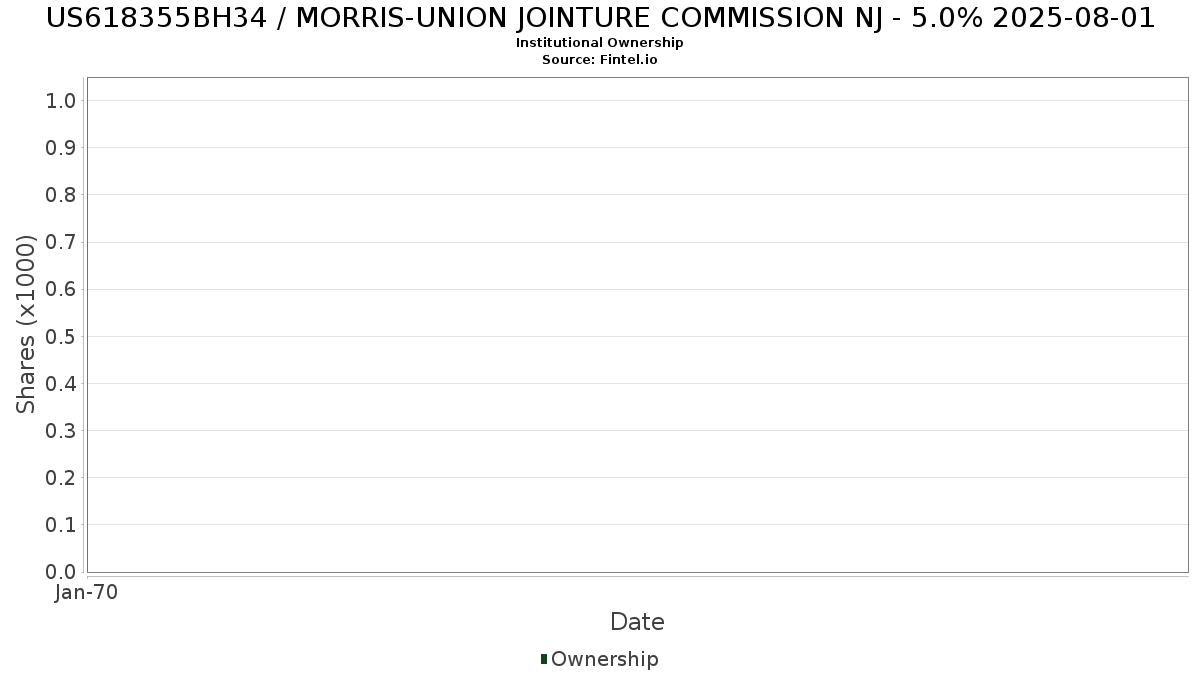Viewport: 1200px width, 675px height.
Task: Select the Date x-axis title
Action: click(637, 622)
